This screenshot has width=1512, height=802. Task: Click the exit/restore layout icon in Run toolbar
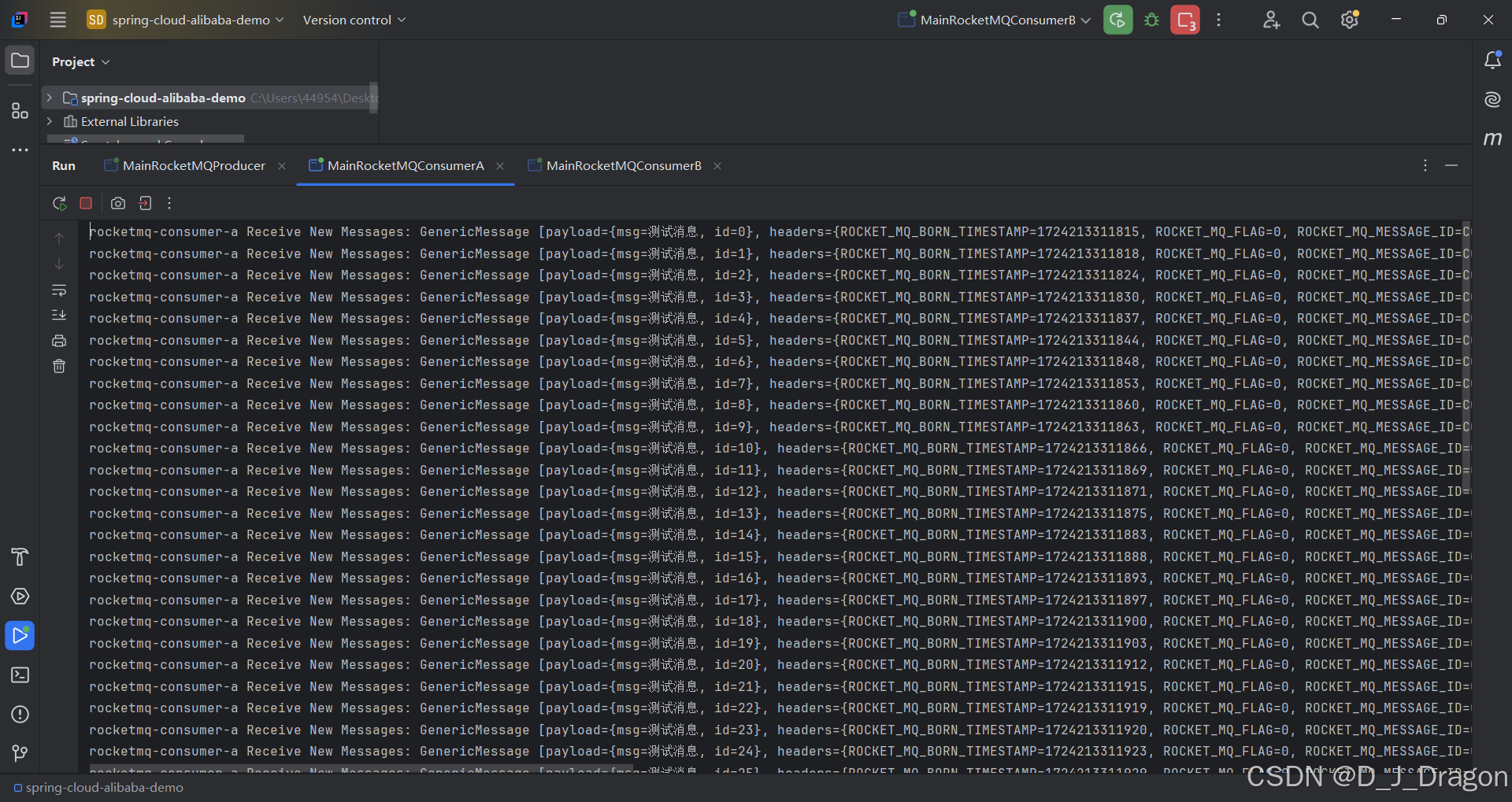[x=145, y=203]
